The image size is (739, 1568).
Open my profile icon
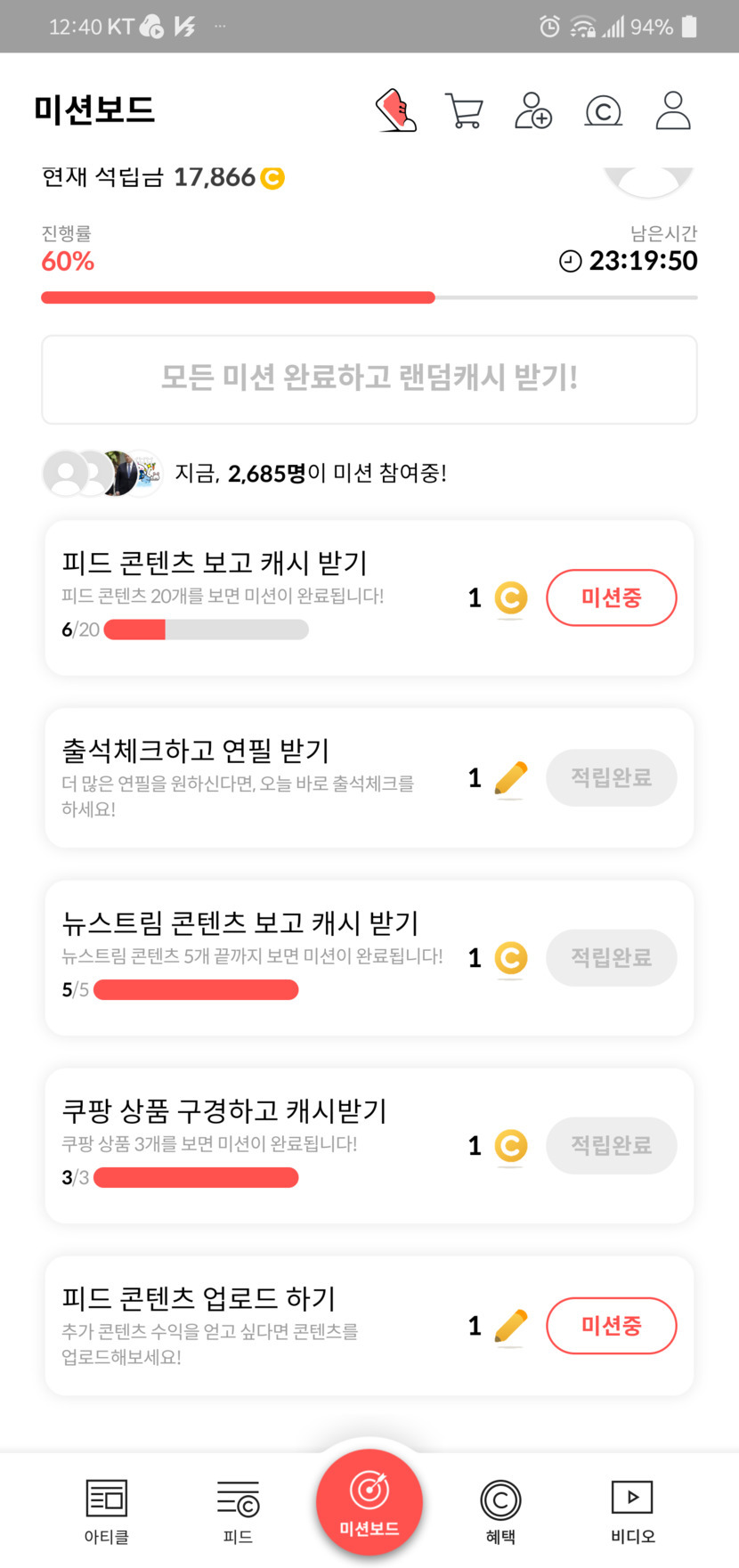click(673, 110)
